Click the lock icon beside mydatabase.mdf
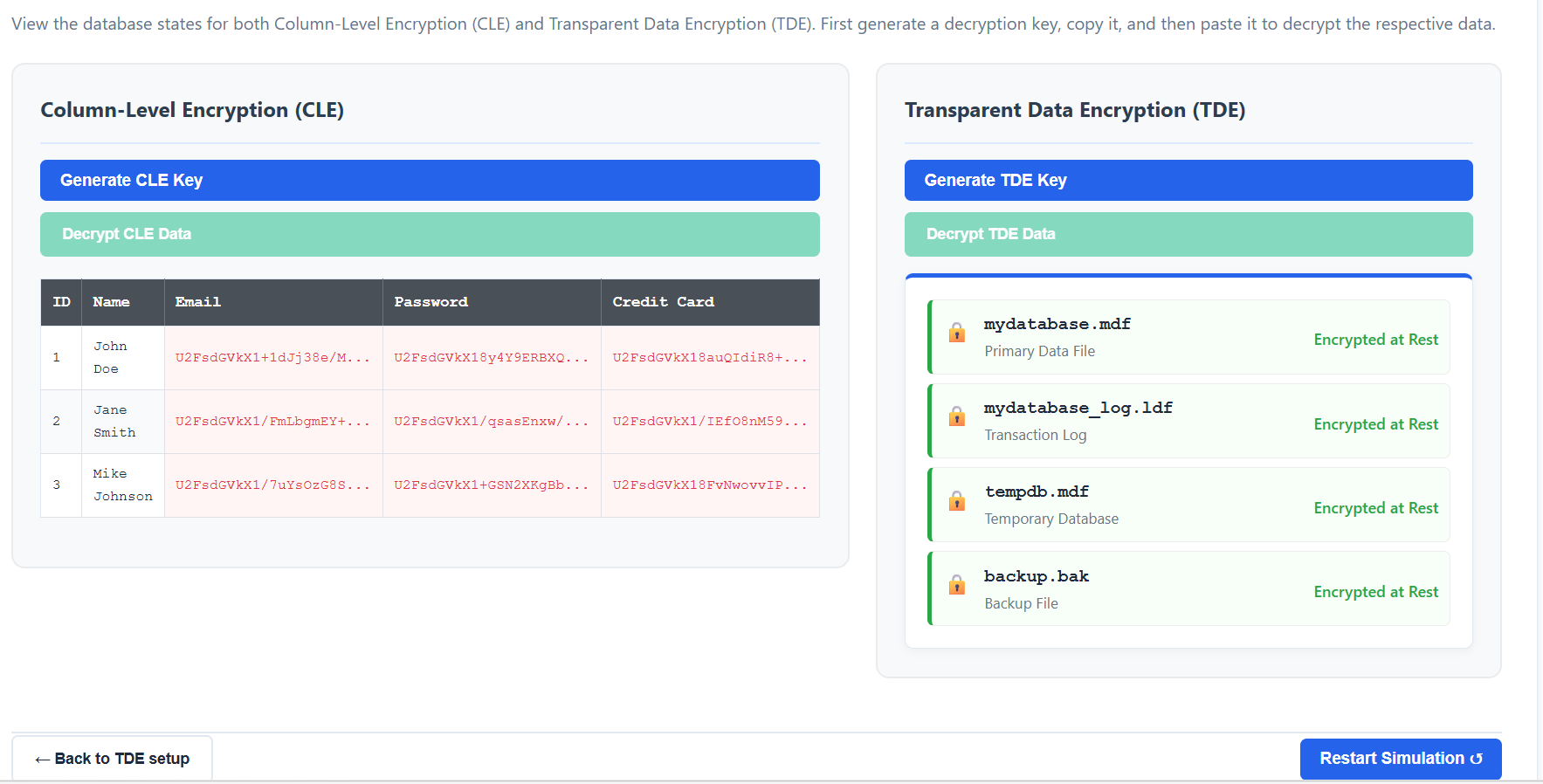1543x784 pixels. pyautogui.click(x=957, y=333)
